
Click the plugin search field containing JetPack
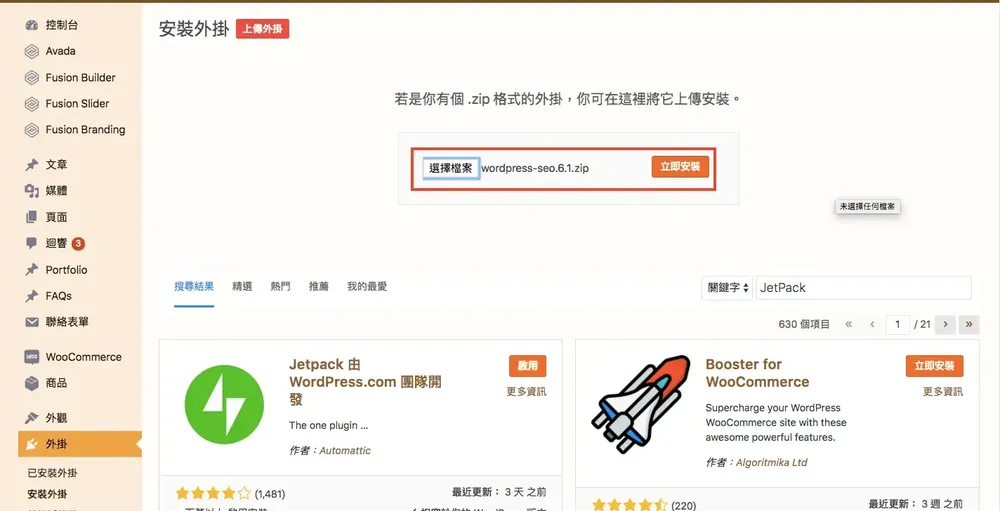point(864,288)
